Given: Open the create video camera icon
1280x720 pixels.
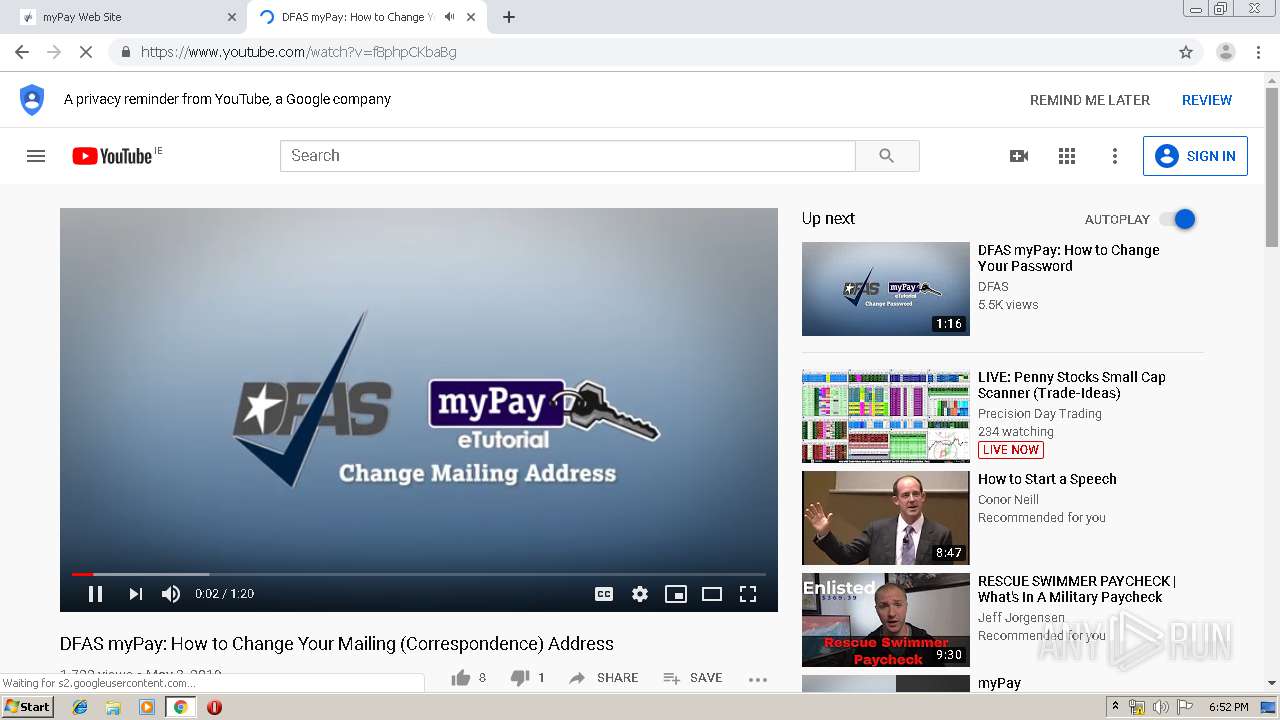Looking at the screenshot, I should click(x=1019, y=156).
